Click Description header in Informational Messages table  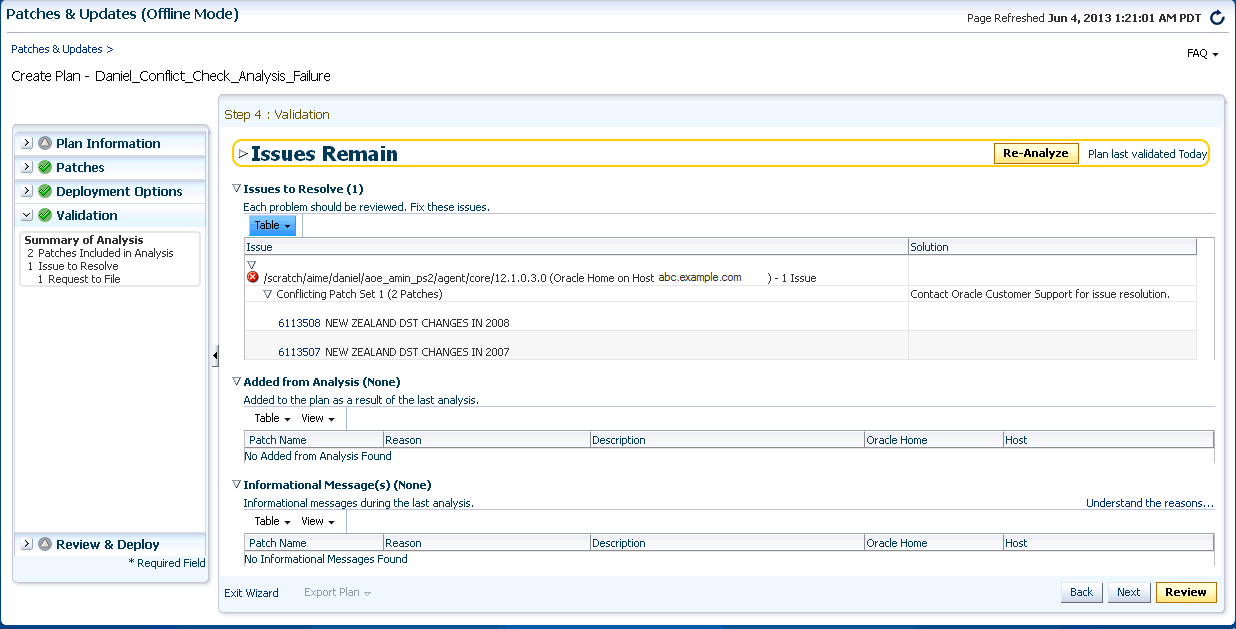pos(727,543)
